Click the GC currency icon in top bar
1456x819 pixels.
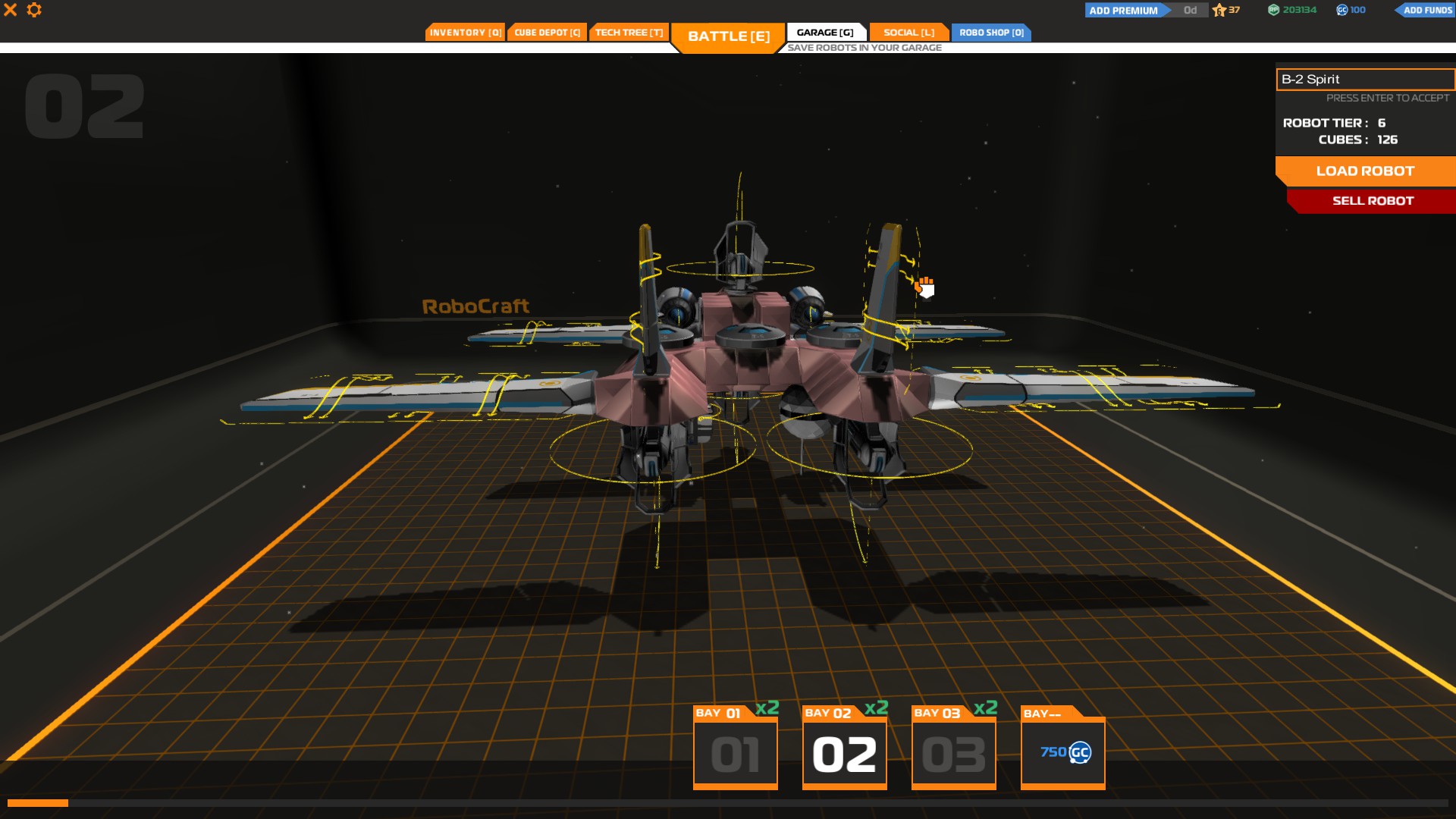coord(1341,10)
